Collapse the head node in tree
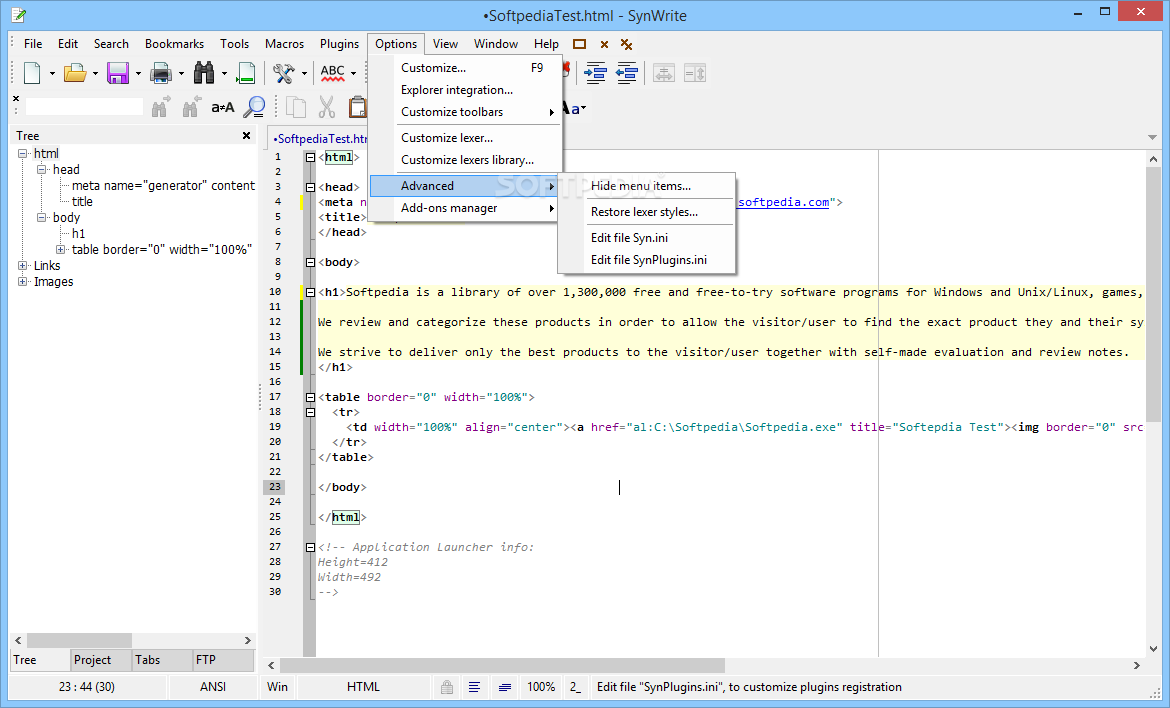 pos(42,169)
